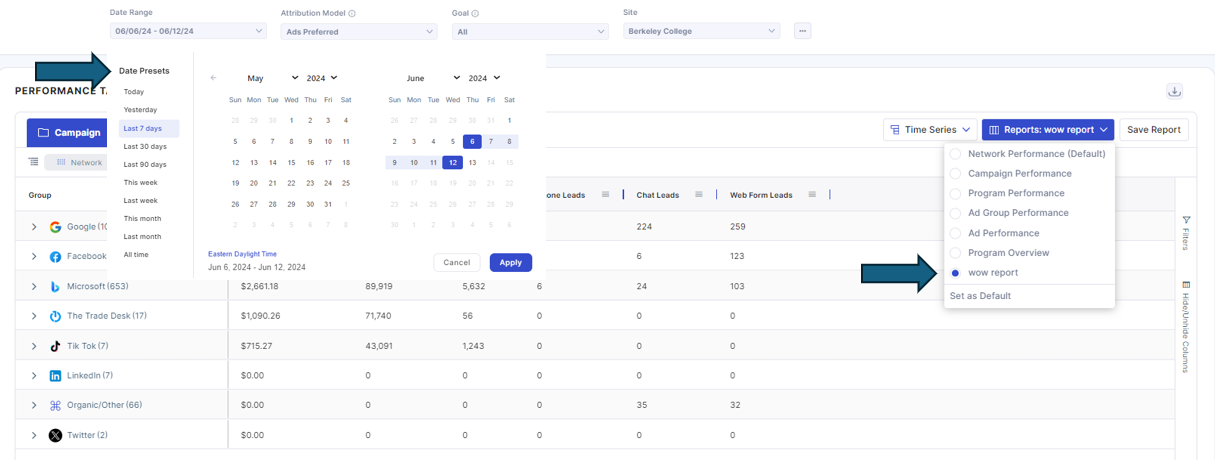Expand the Microsoft (653) row

coord(34,287)
